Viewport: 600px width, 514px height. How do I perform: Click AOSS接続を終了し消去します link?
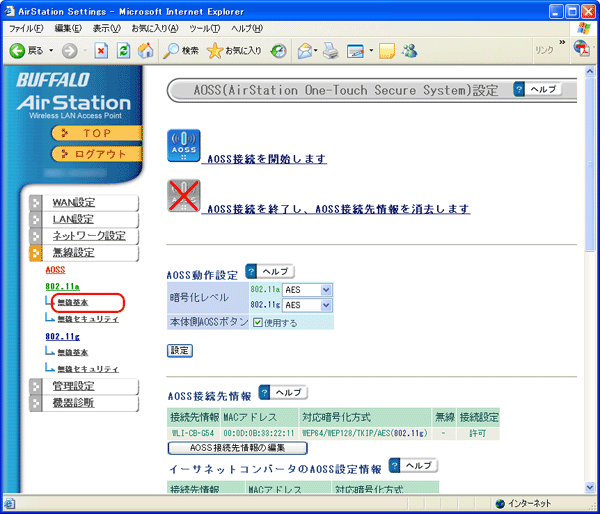tap(338, 209)
